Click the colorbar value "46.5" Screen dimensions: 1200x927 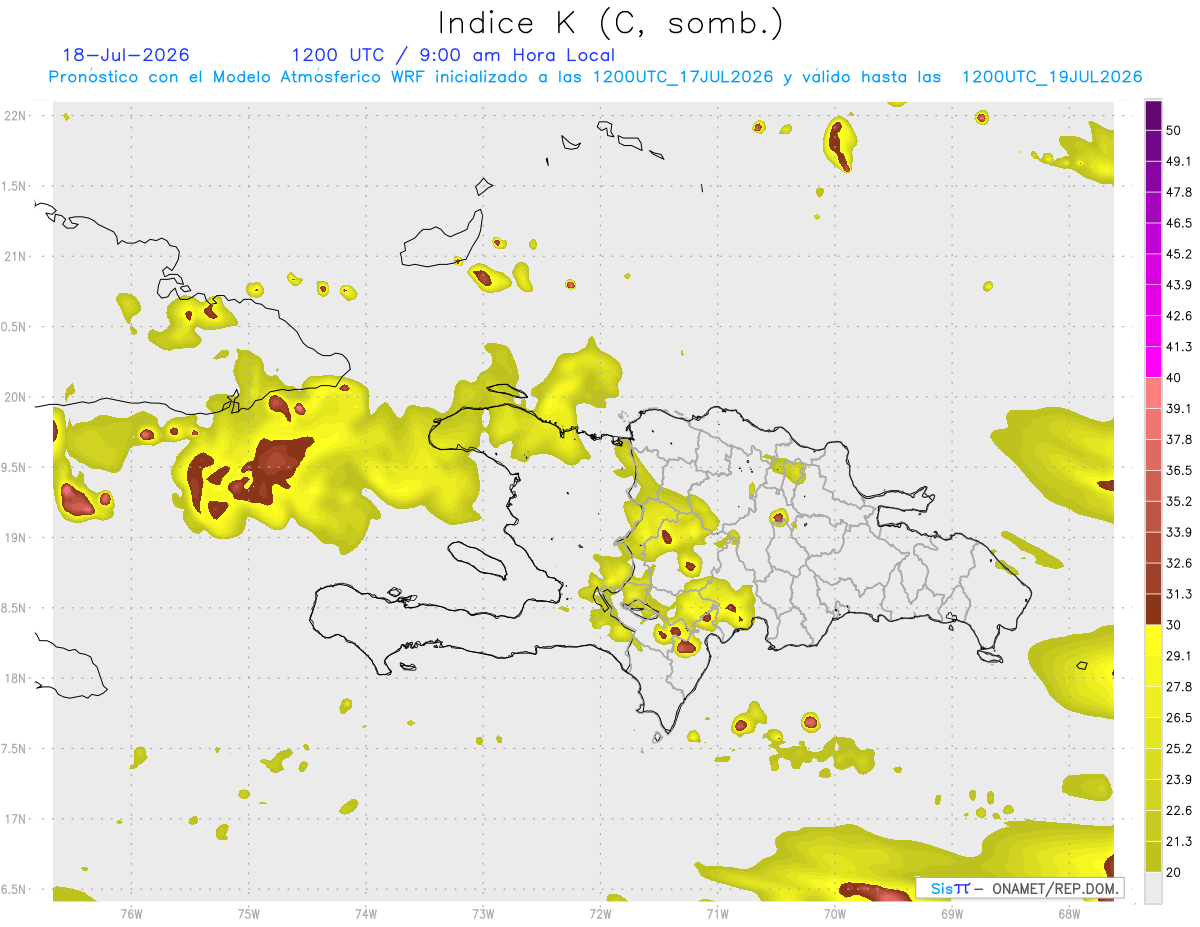click(1179, 223)
